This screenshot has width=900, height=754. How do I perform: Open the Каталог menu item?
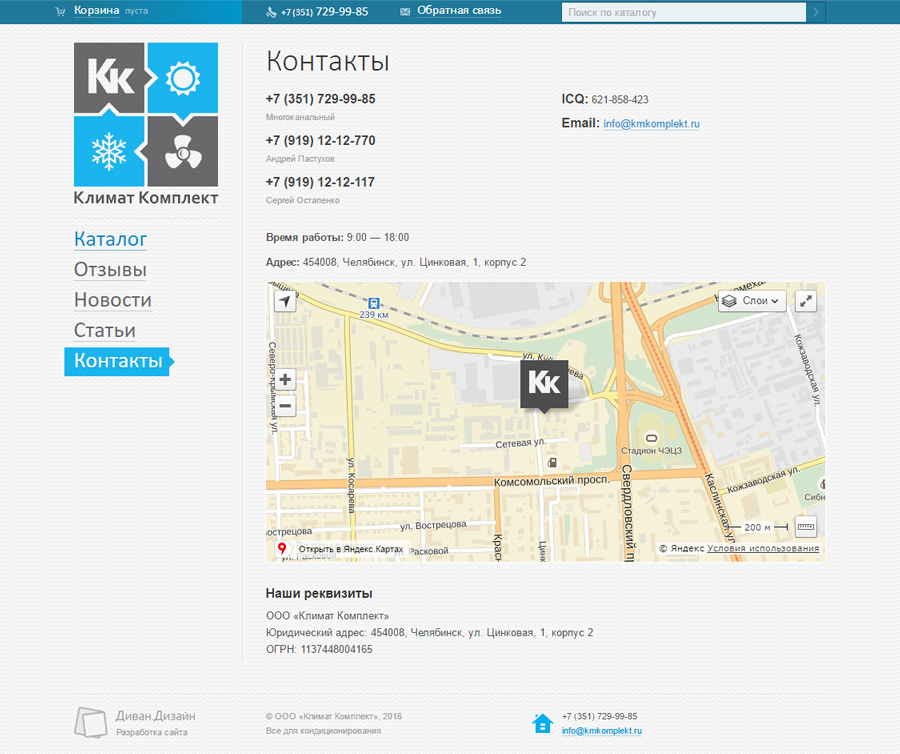(110, 239)
